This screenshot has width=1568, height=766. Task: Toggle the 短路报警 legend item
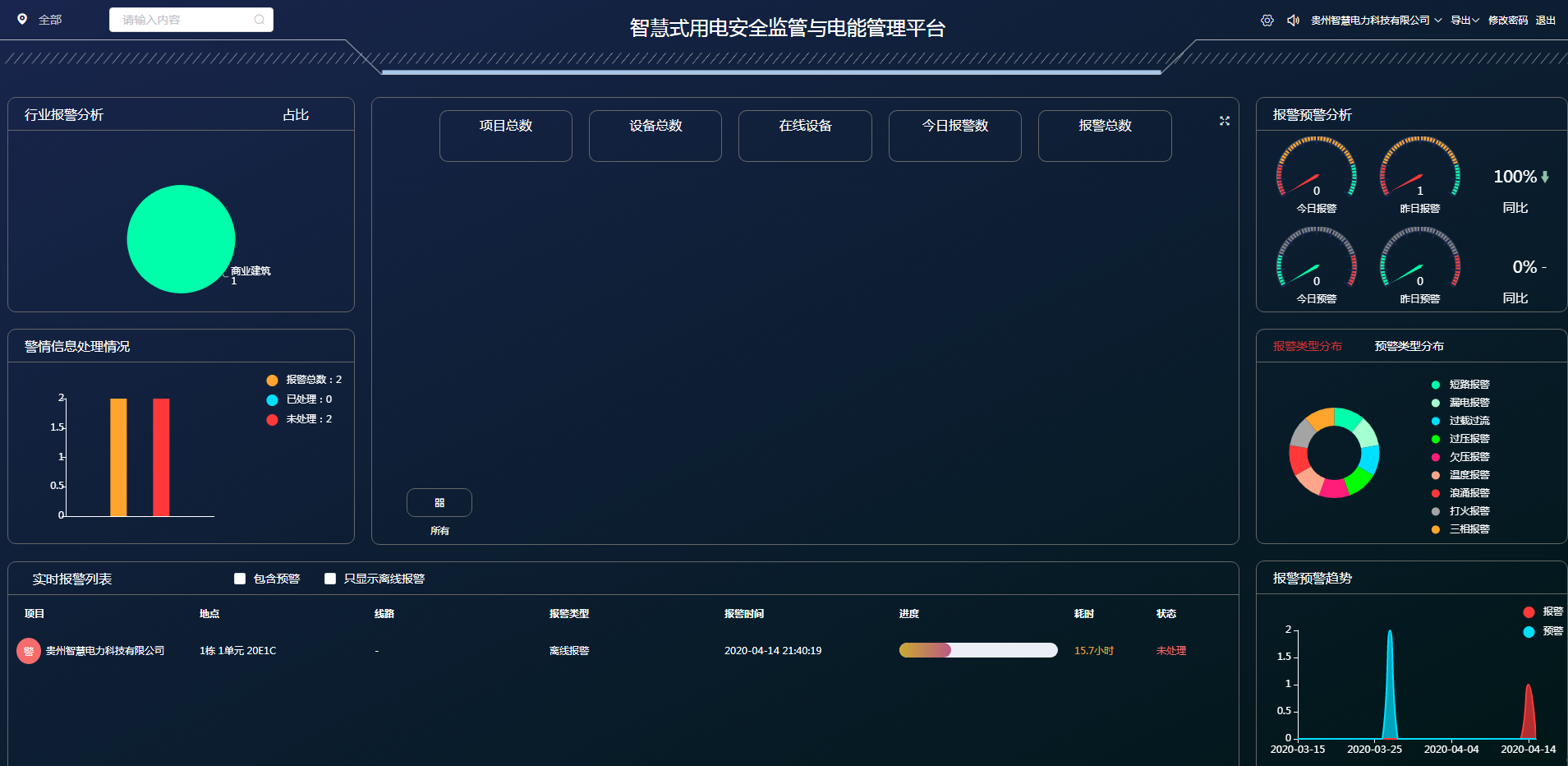1469,385
